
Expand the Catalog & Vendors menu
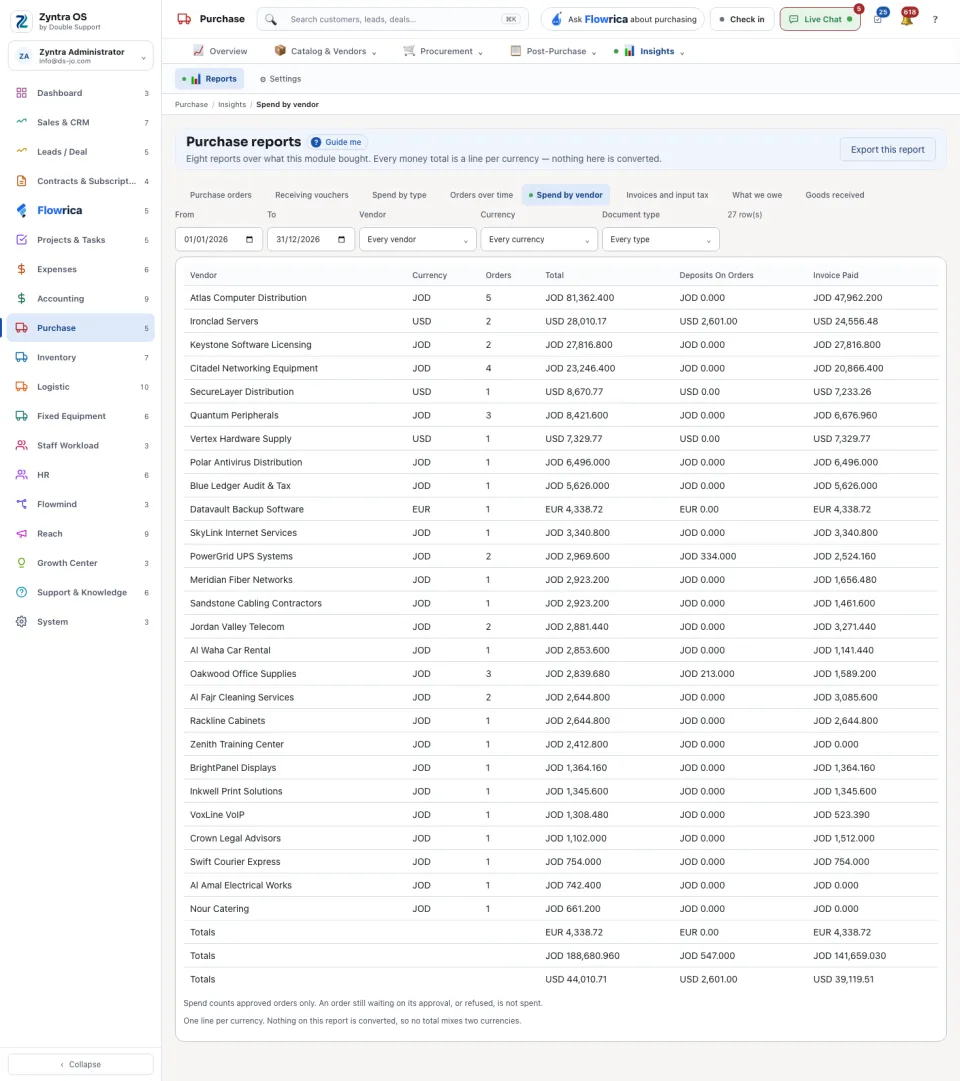click(326, 51)
